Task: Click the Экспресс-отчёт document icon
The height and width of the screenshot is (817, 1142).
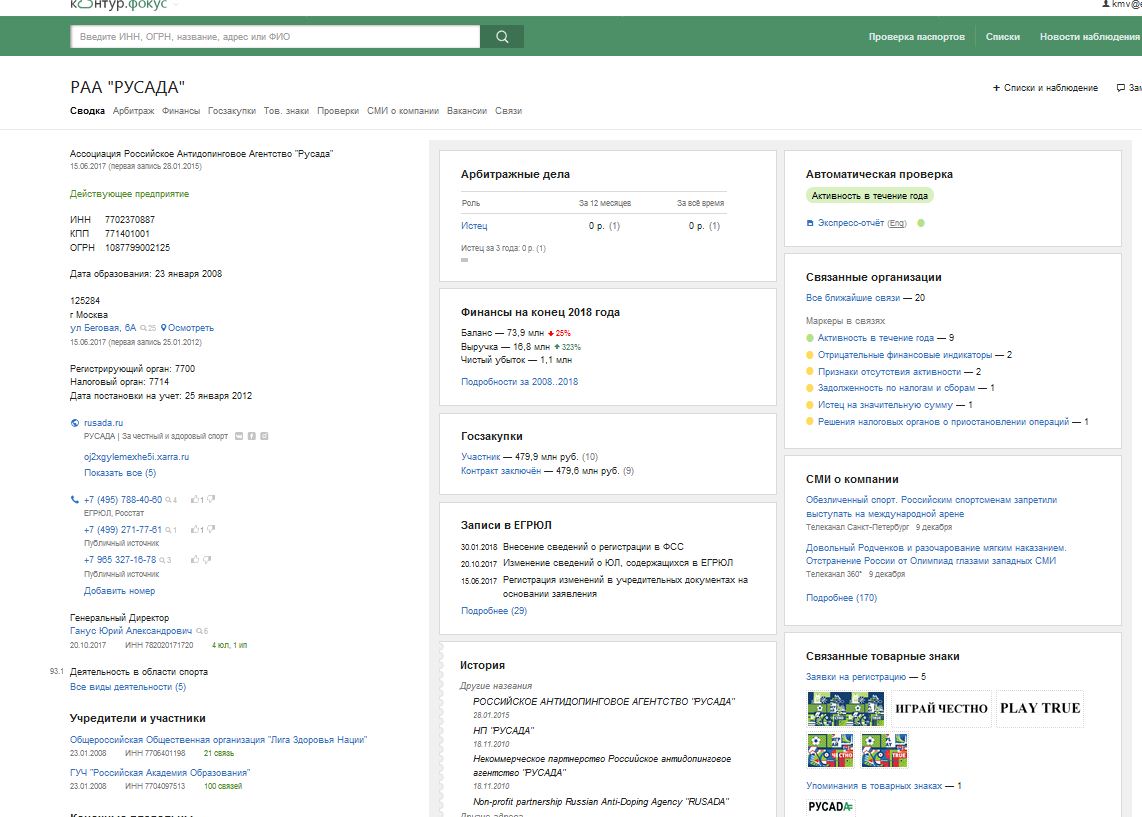Action: [x=810, y=224]
